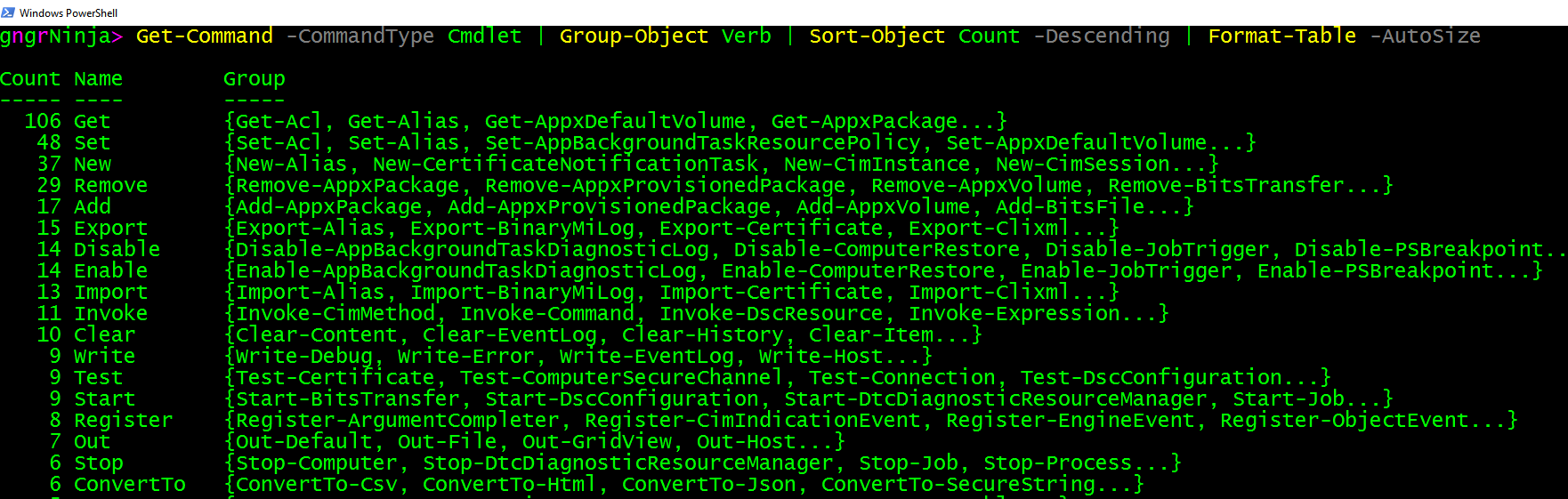Viewport: 1568px width, 499px height.
Task: Click Format-Table in the command line
Action: pyautogui.click(x=1281, y=36)
